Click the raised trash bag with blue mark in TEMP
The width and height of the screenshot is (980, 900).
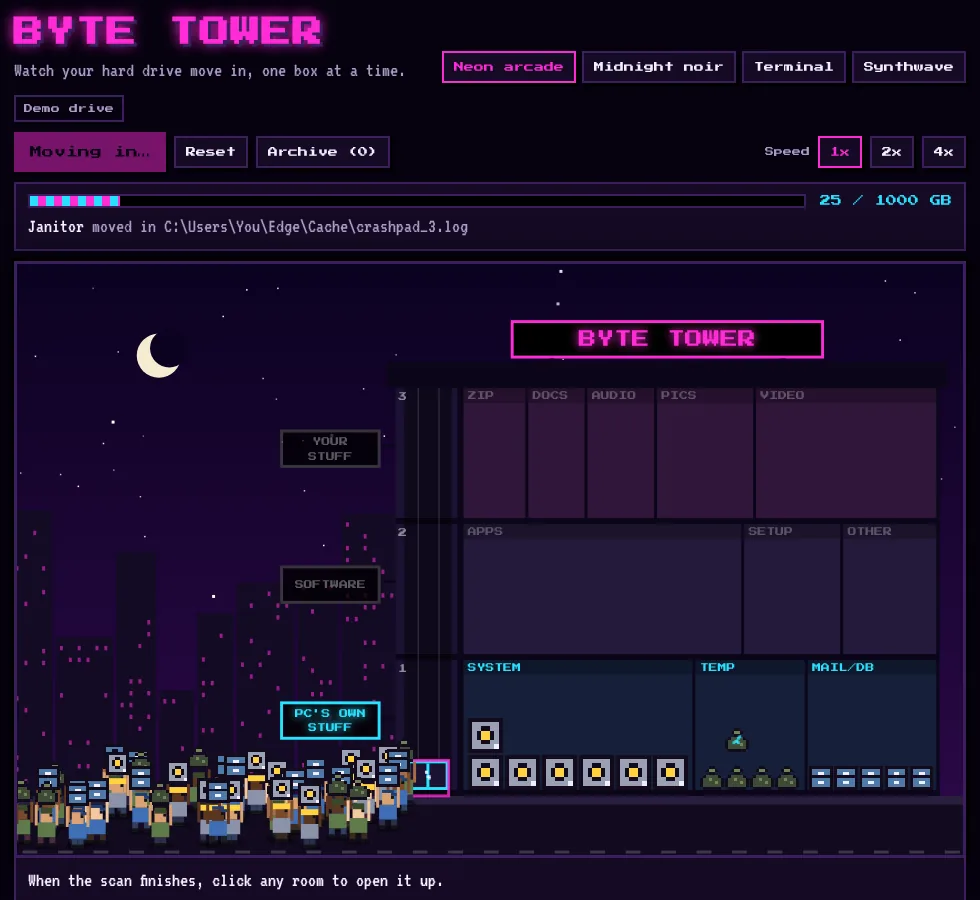tap(737, 740)
